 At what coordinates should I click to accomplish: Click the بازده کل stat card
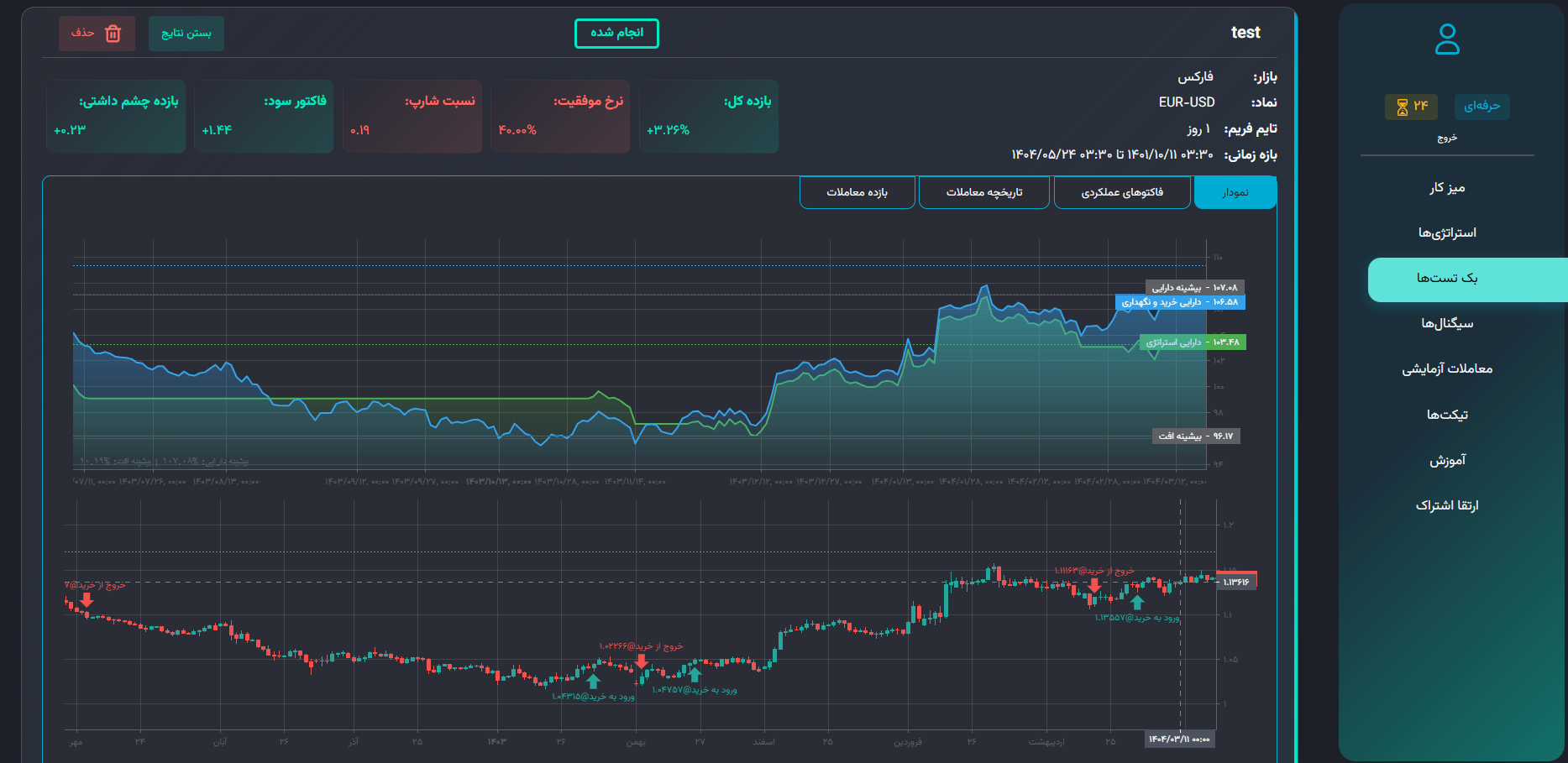pyautogui.click(x=708, y=116)
